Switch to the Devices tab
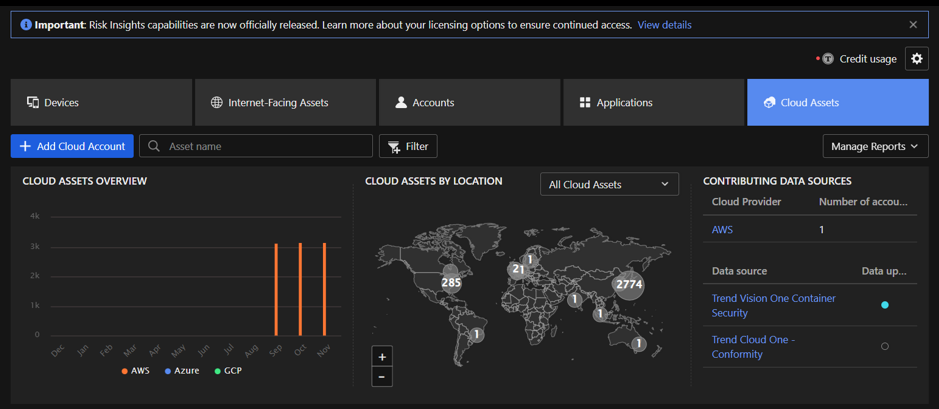Viewport: 939px width, 409px height. [101, 103]
